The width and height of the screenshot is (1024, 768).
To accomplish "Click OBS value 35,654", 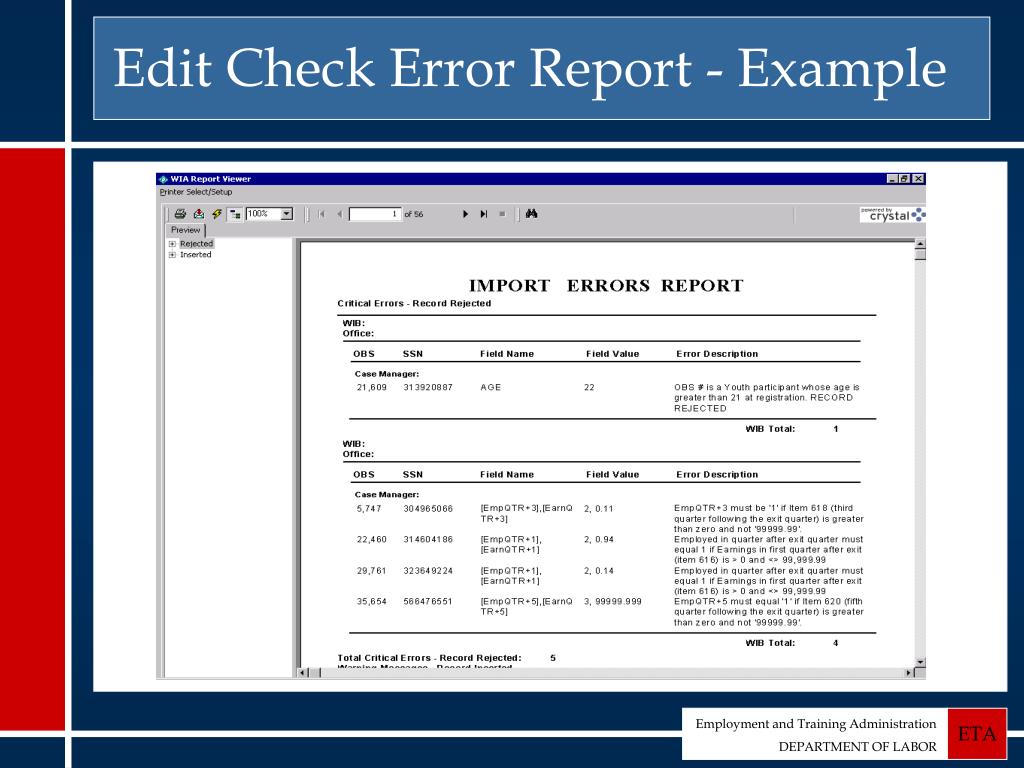I will click(x=372, y=601).
